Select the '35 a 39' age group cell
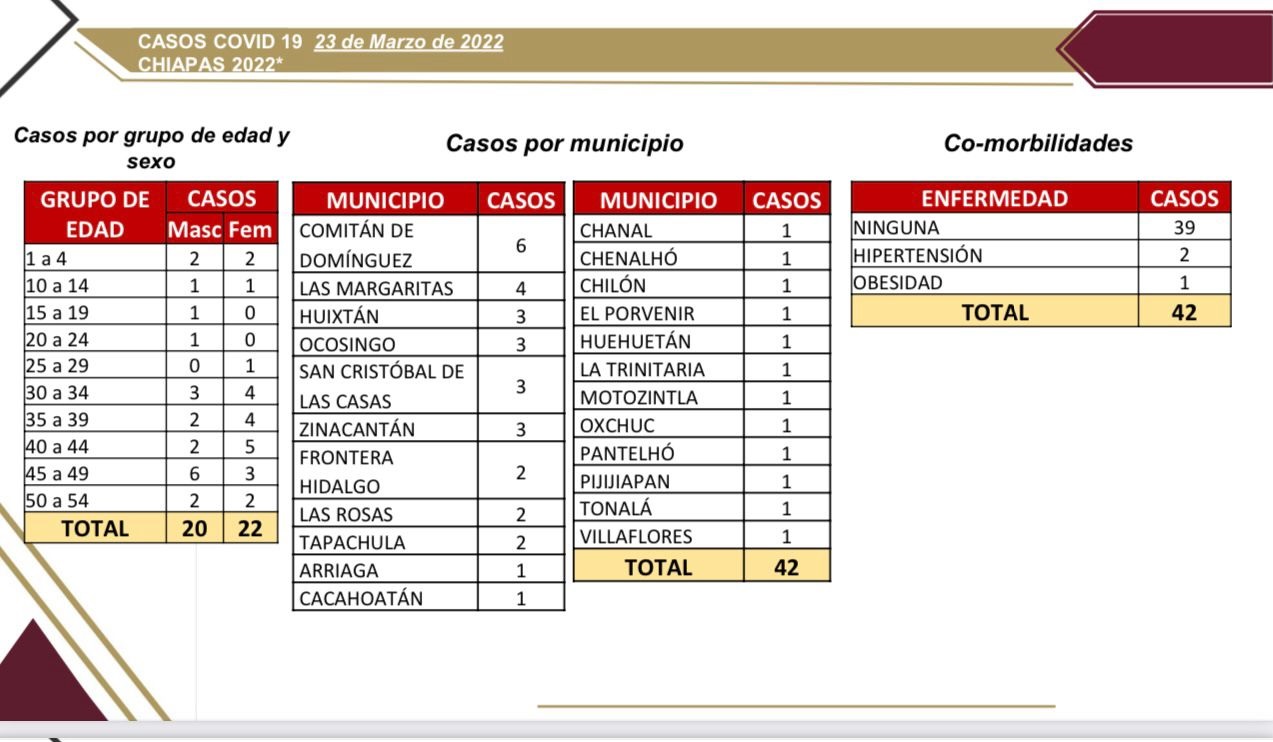Screen dimensions: 1273x742 (x=95, y=420)
